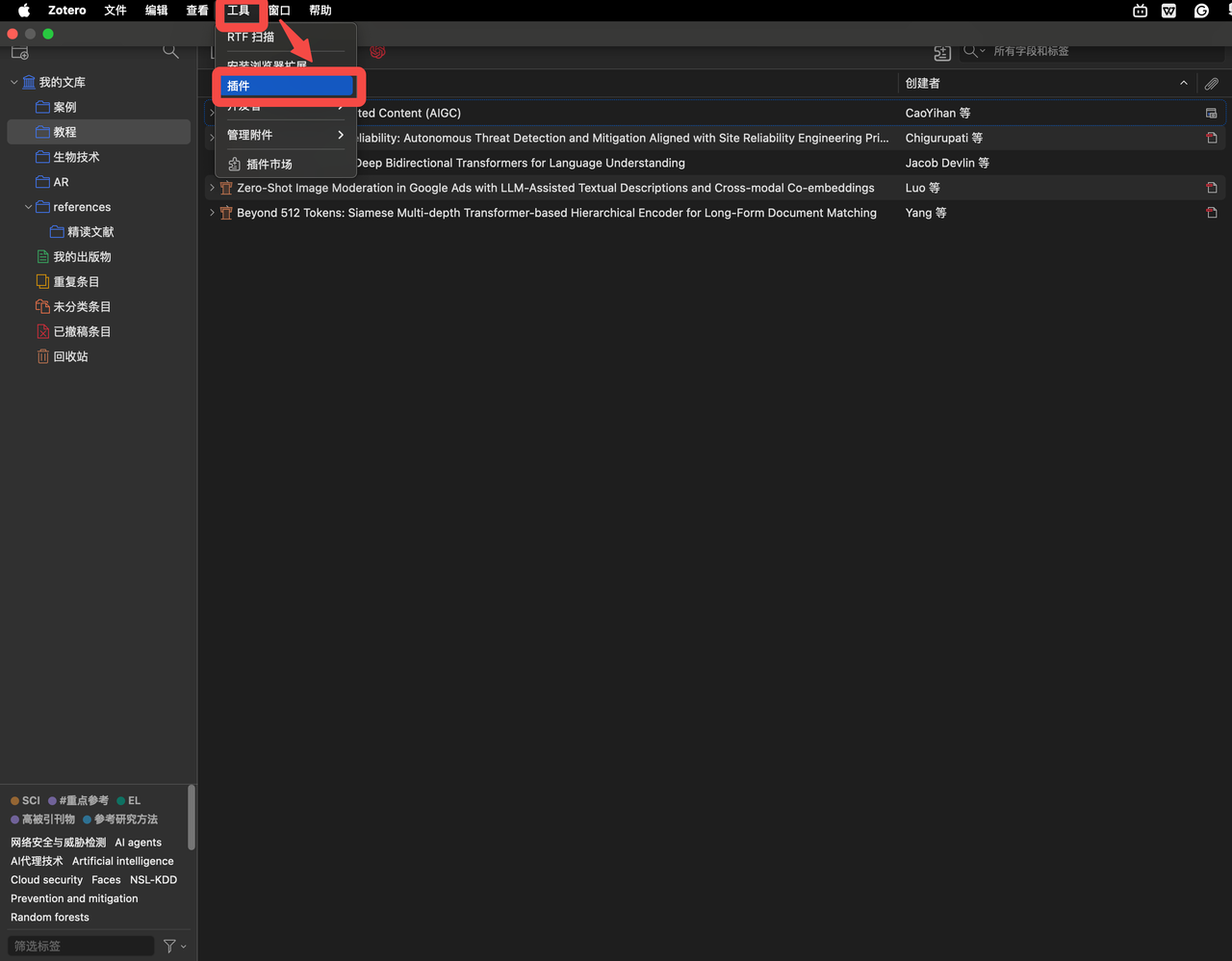The width and height of the screenshot is (1232, 961).
Task: Click the 回收站 trash icon
Action: (42, 356)
